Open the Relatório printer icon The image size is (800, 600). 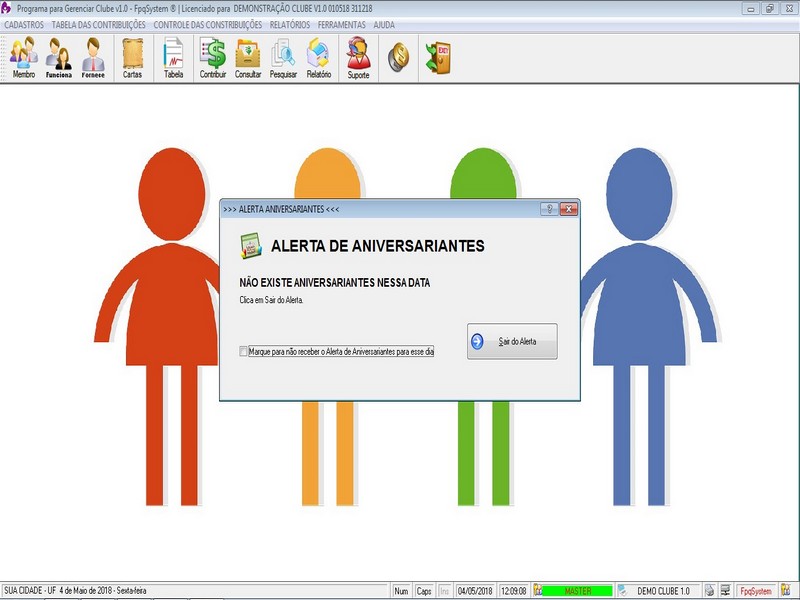319,58
